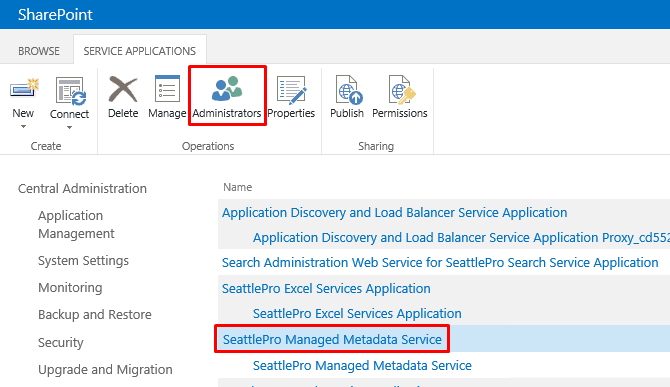
Task: Select the highlighted SeattlePro Managed Metadata Service
Action: [x=332, y=340]
